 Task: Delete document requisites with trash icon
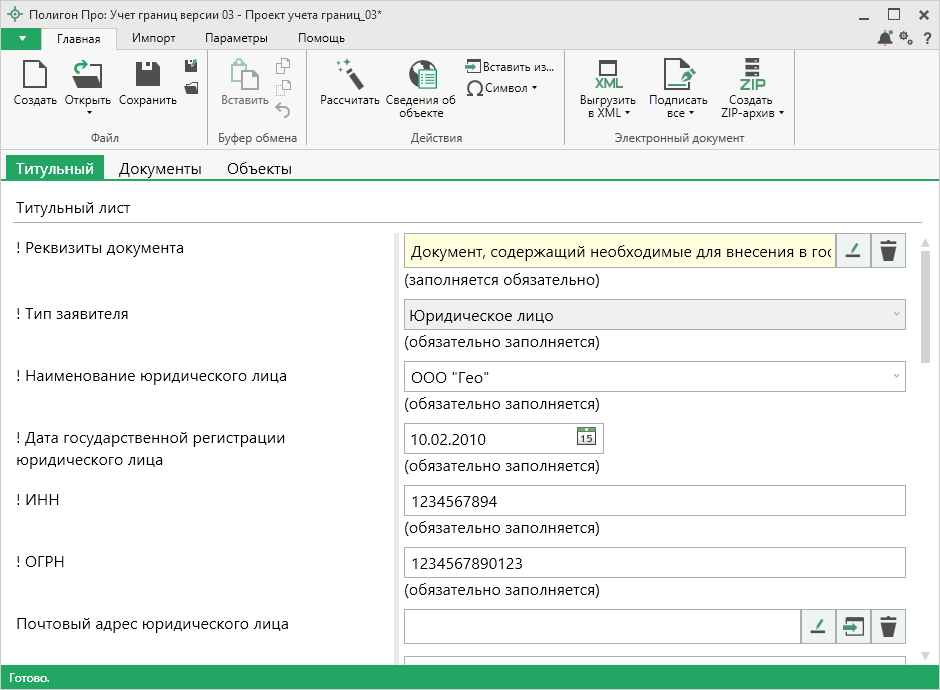888,252
